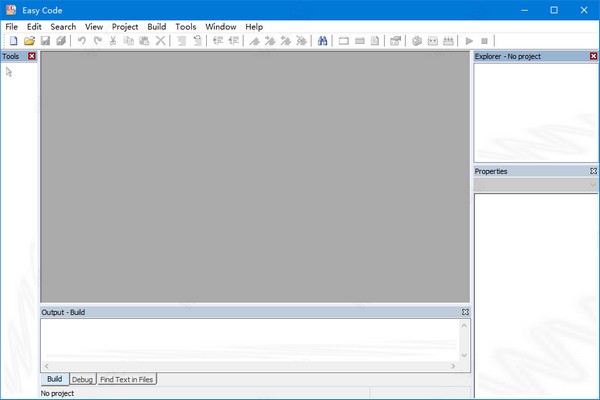The image size is (600, 400).
Task: Toggle the Output panel dock button
Action: point(465,312)
